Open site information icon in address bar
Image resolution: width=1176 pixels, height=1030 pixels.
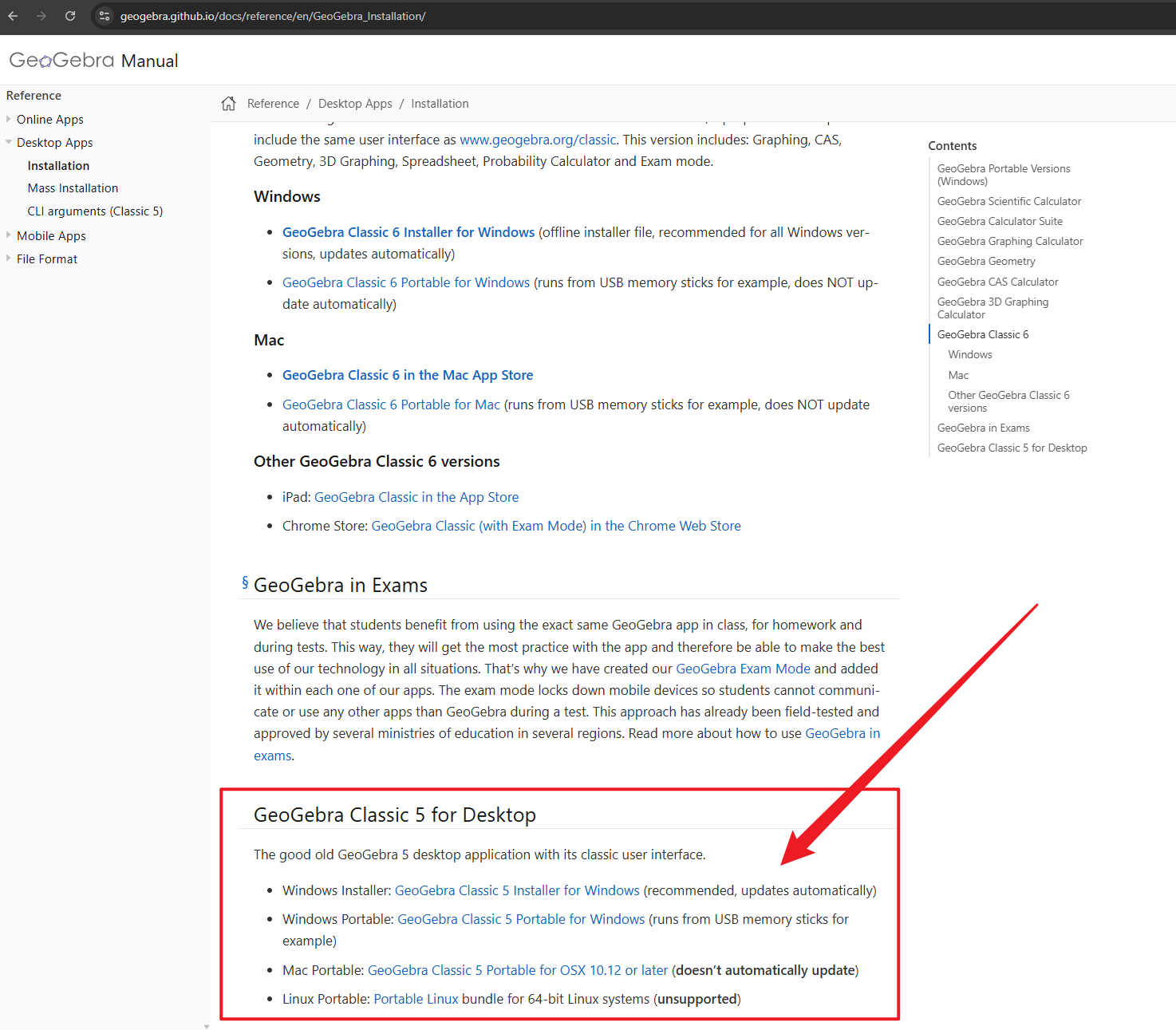click(105, 16)
